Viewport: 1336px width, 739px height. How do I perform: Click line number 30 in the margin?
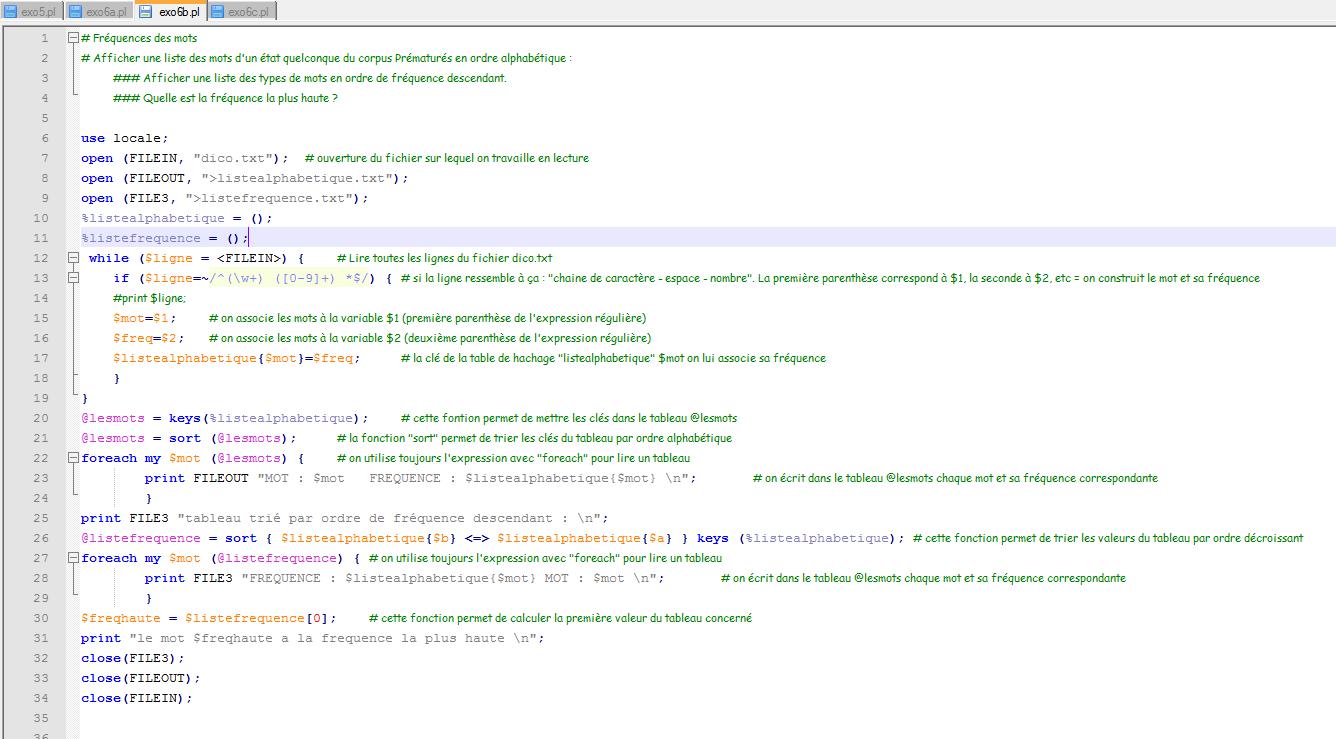(x=41, y=618)
